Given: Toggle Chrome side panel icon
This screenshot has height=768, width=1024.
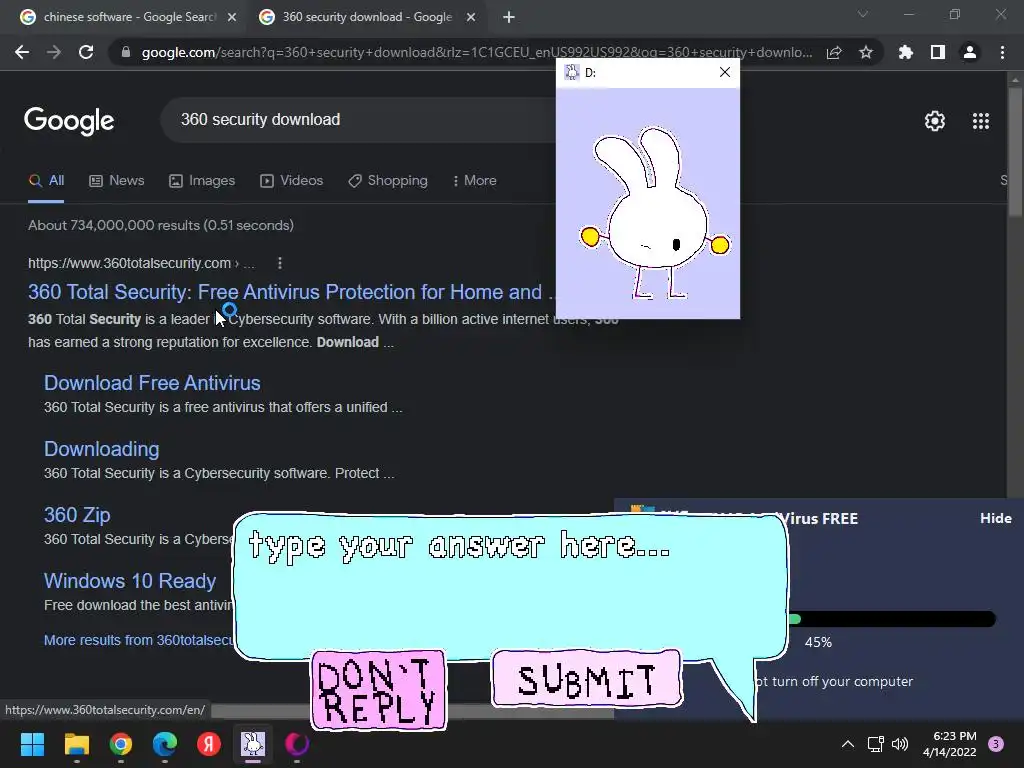Looking at the screenshot, I should pos(938,52).
